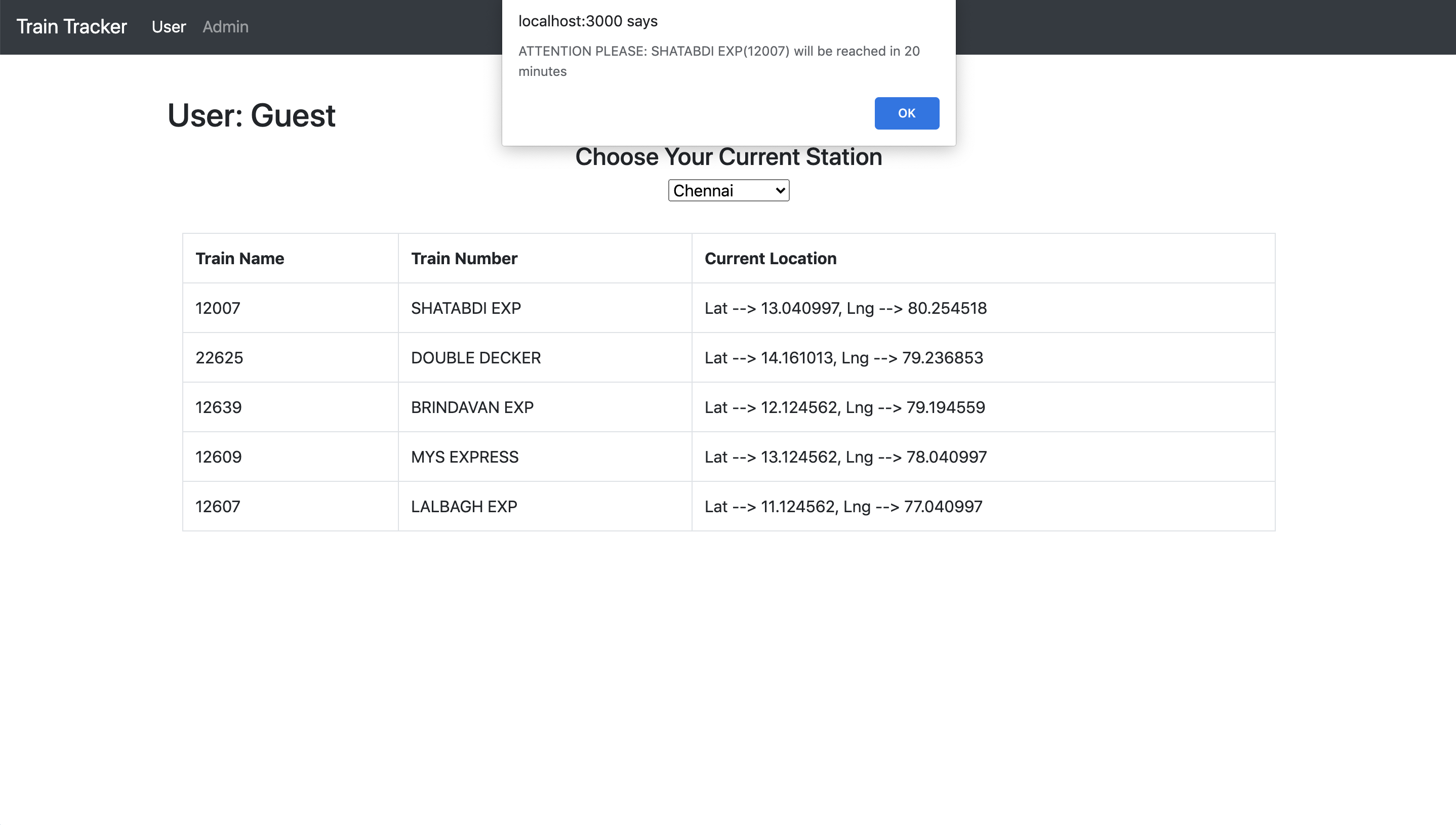Click the SHATABDI EXP cell

[465, 308]
